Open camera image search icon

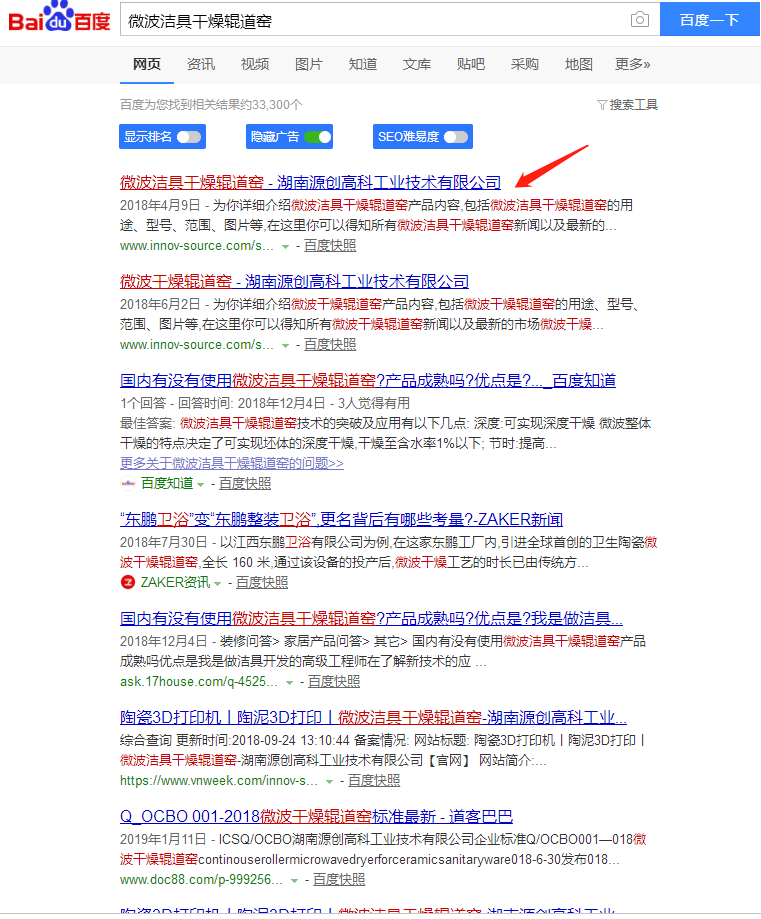tap(640, 19)
